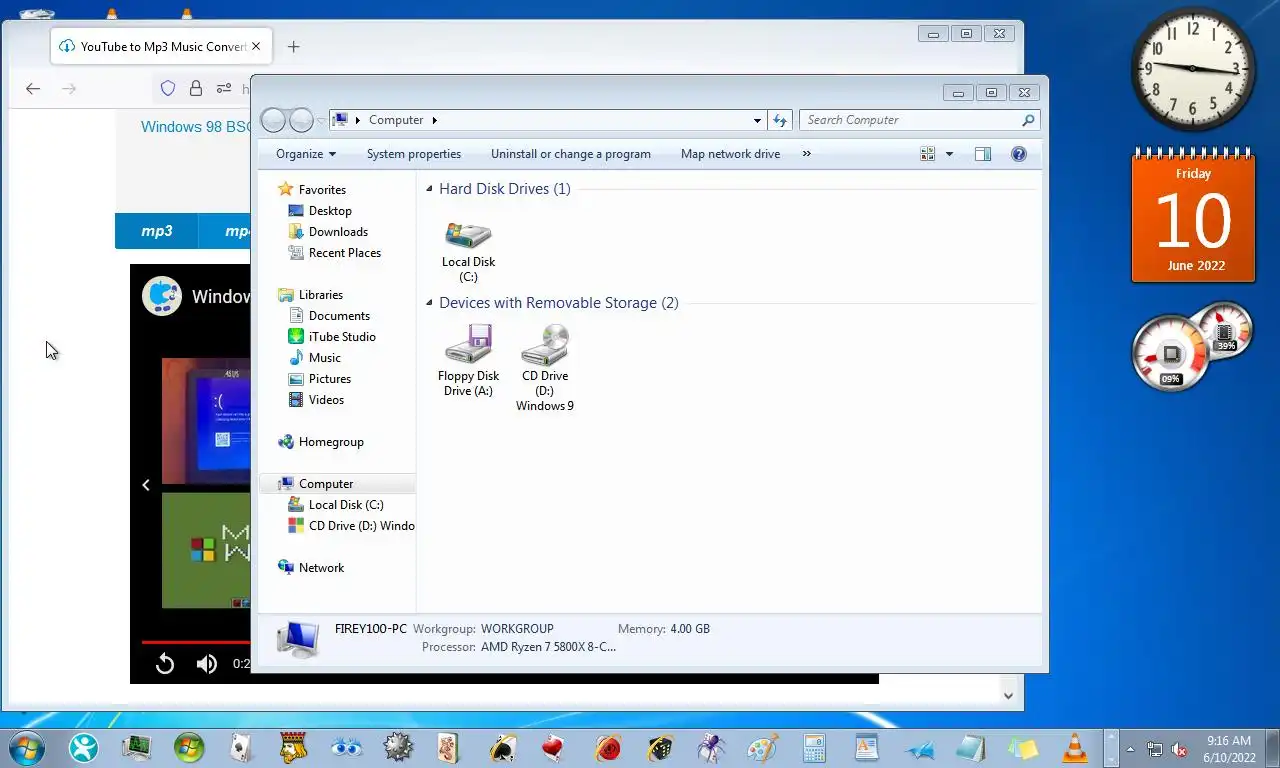Open Music library in navigation pane
The width and height of the screenshot is (1280, 768).
324,358
